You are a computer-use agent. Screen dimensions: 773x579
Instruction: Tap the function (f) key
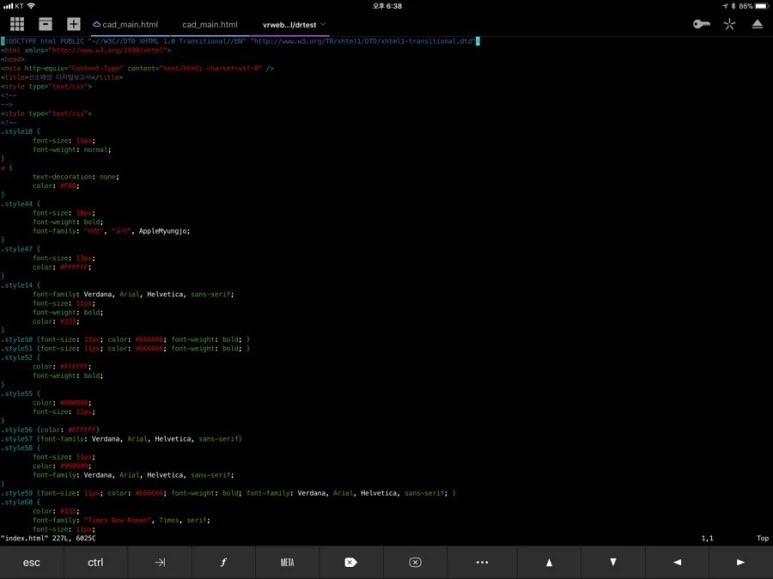[223, 562]
